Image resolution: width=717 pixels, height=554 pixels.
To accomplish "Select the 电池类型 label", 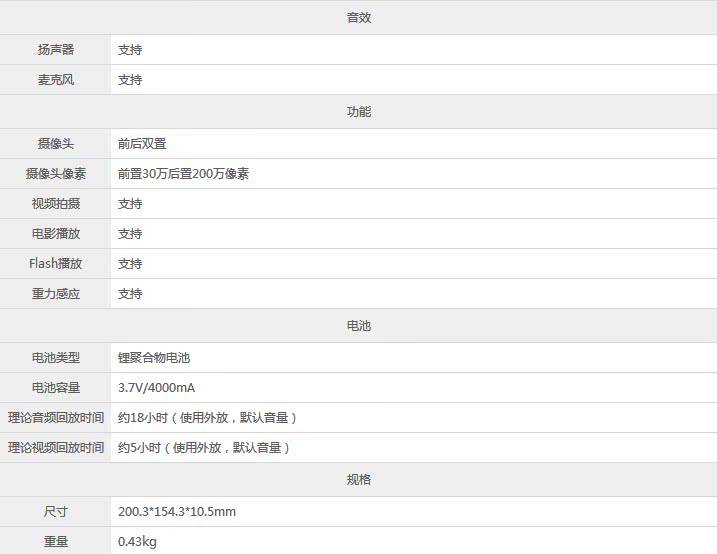I will 56,357.
